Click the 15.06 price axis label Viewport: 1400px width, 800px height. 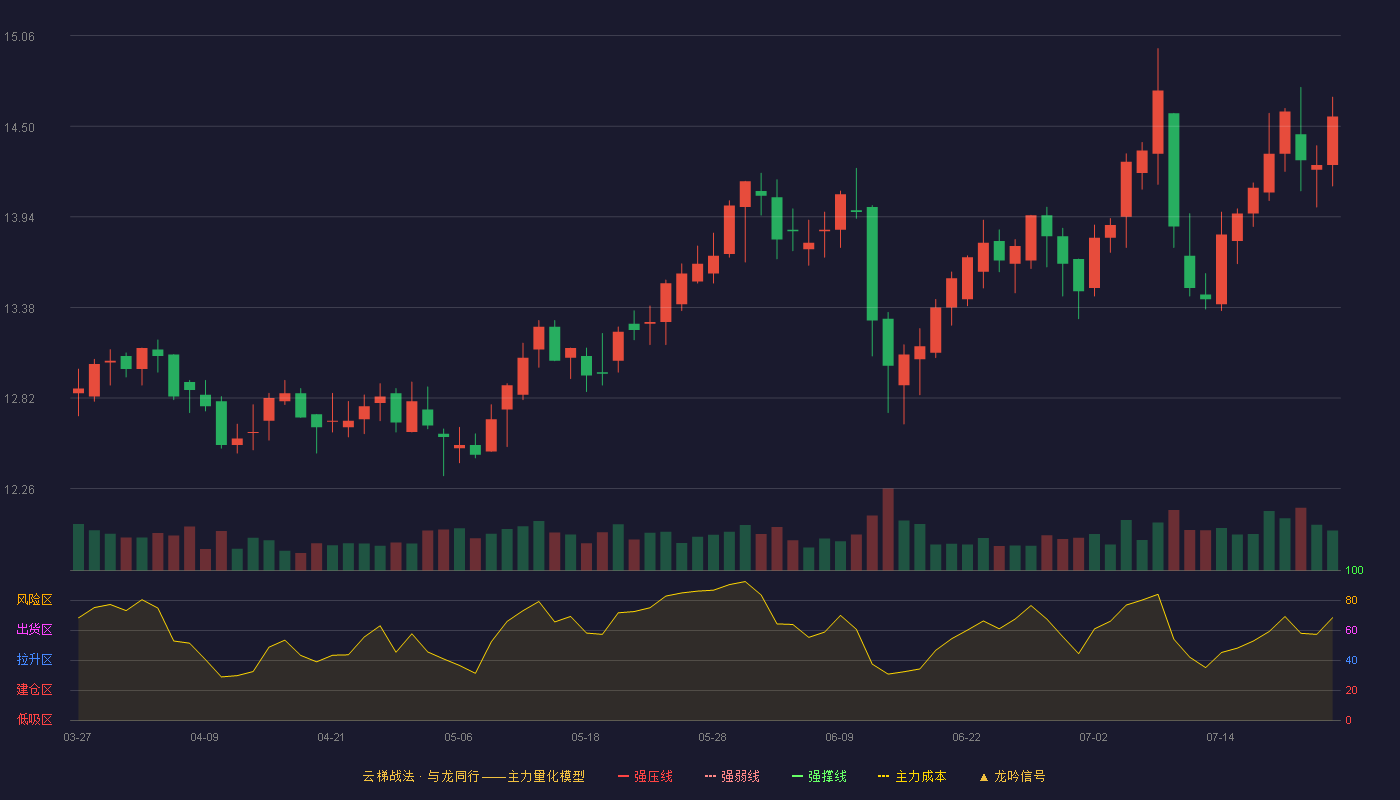(x=19, y=37)
